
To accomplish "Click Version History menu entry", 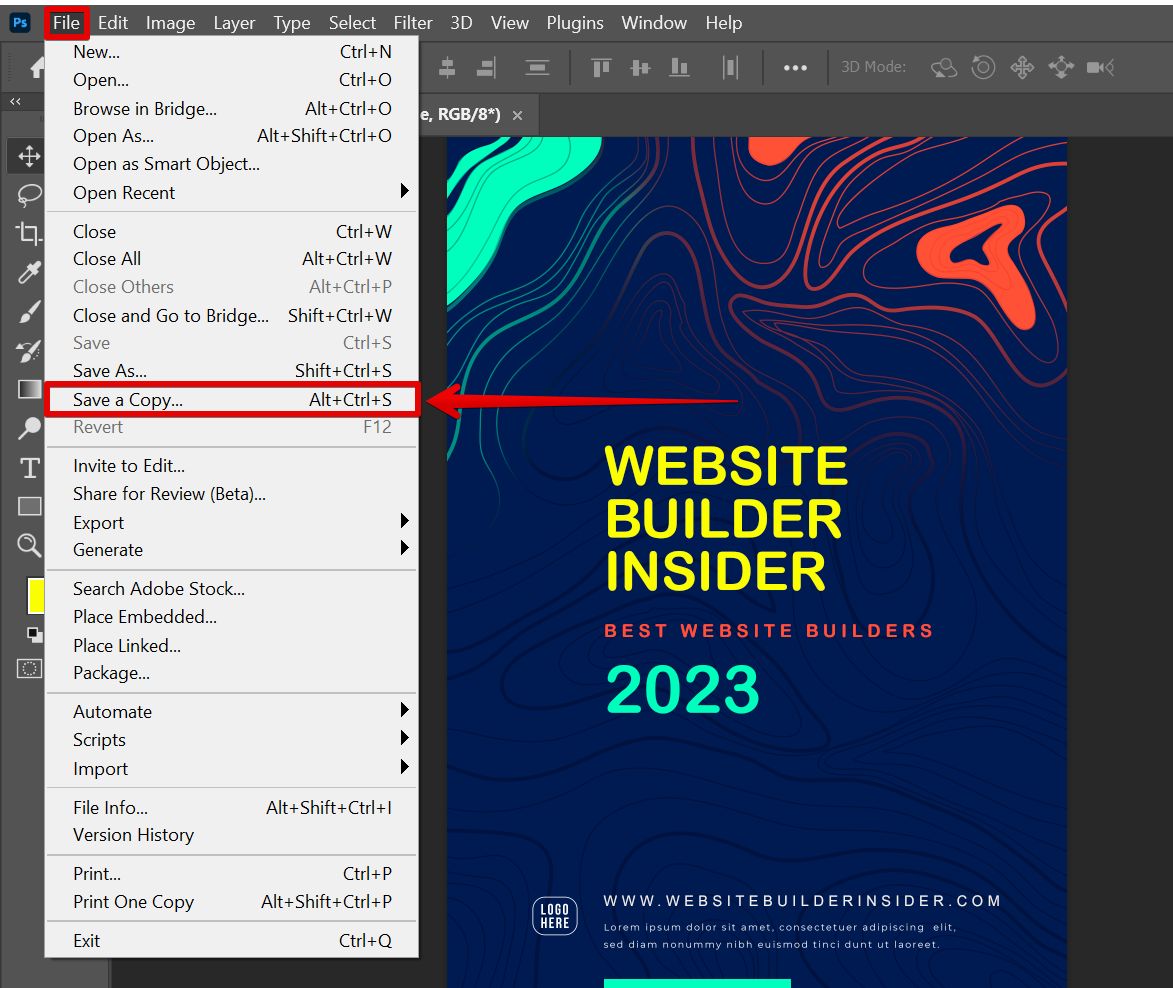I will [133, 835].
